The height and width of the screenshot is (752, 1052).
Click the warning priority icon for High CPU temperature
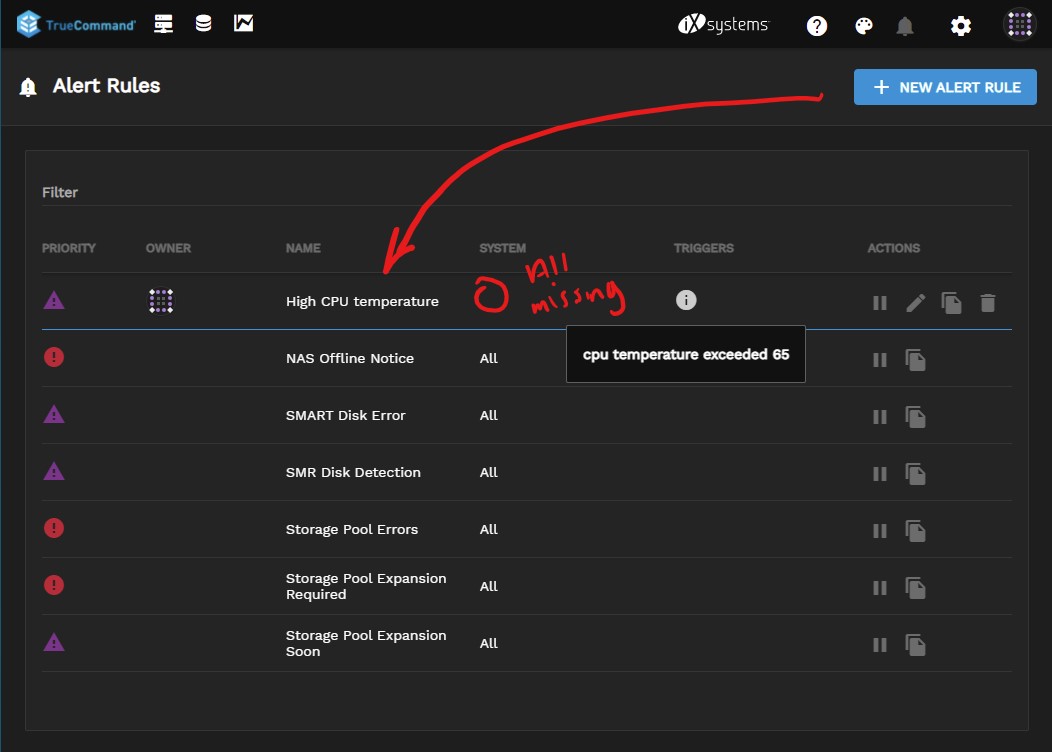coord(54,301)
